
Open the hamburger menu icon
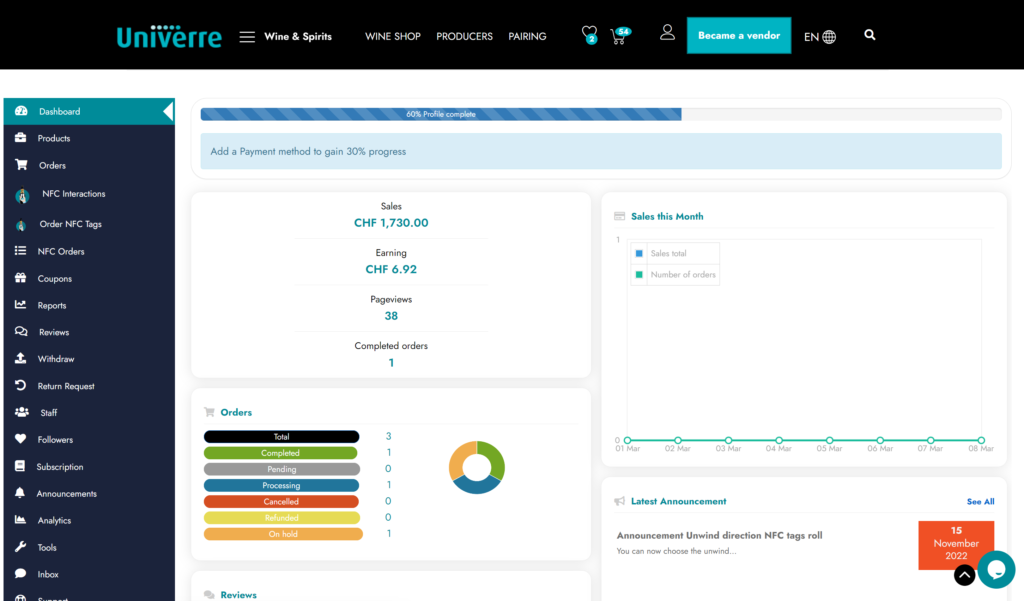(247, 37)
